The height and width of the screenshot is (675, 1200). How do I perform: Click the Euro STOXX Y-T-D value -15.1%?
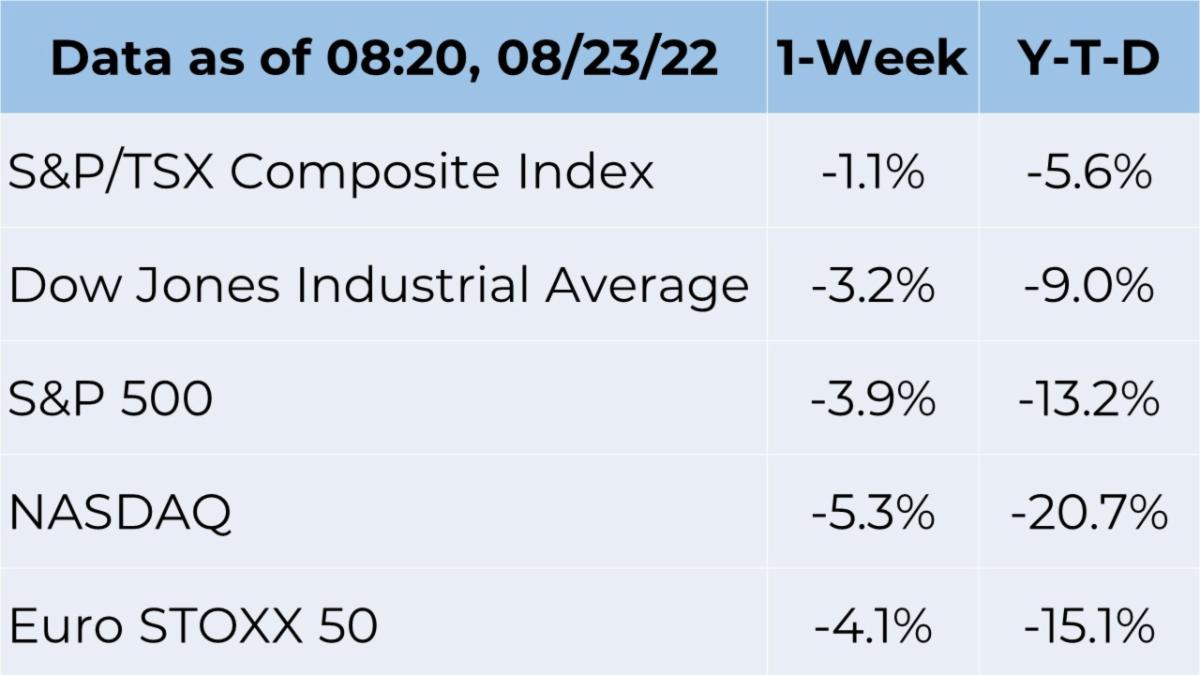click(x=1089, y=627)
